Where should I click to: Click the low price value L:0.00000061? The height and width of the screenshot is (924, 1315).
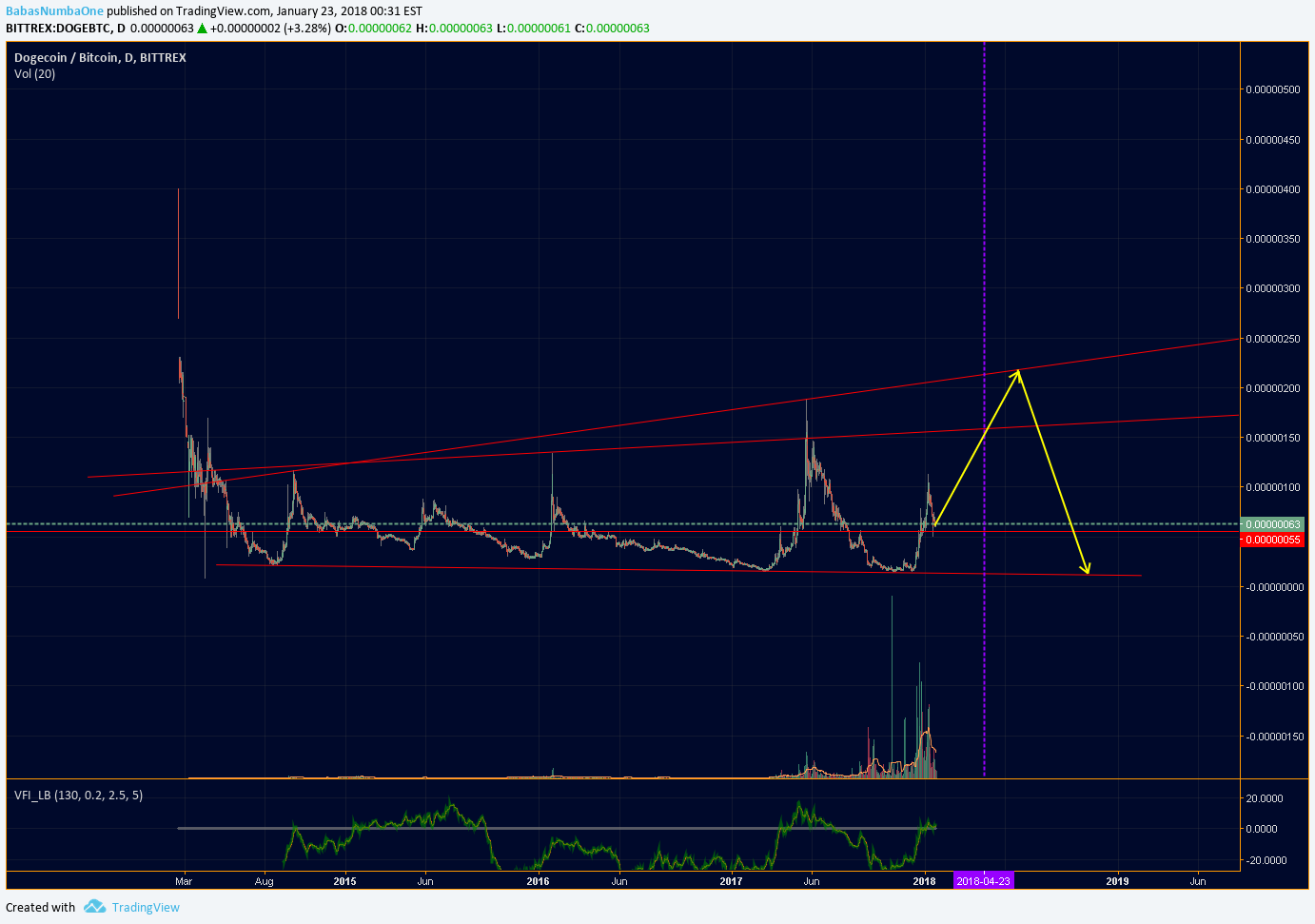533,28
